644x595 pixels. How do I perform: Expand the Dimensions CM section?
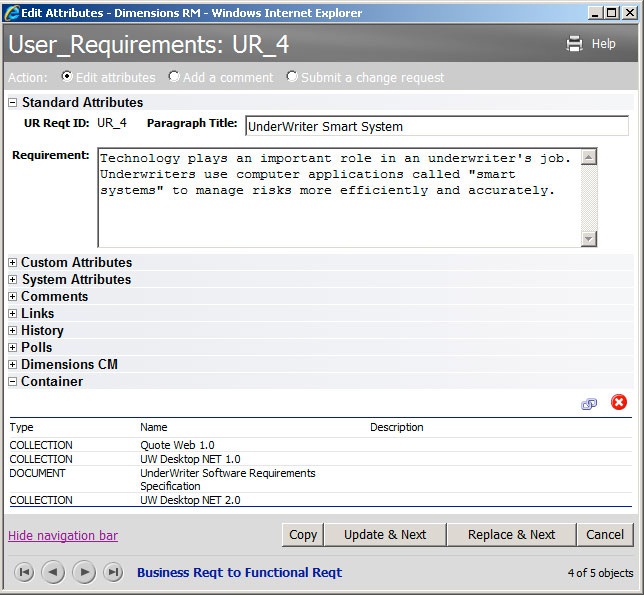13,365
